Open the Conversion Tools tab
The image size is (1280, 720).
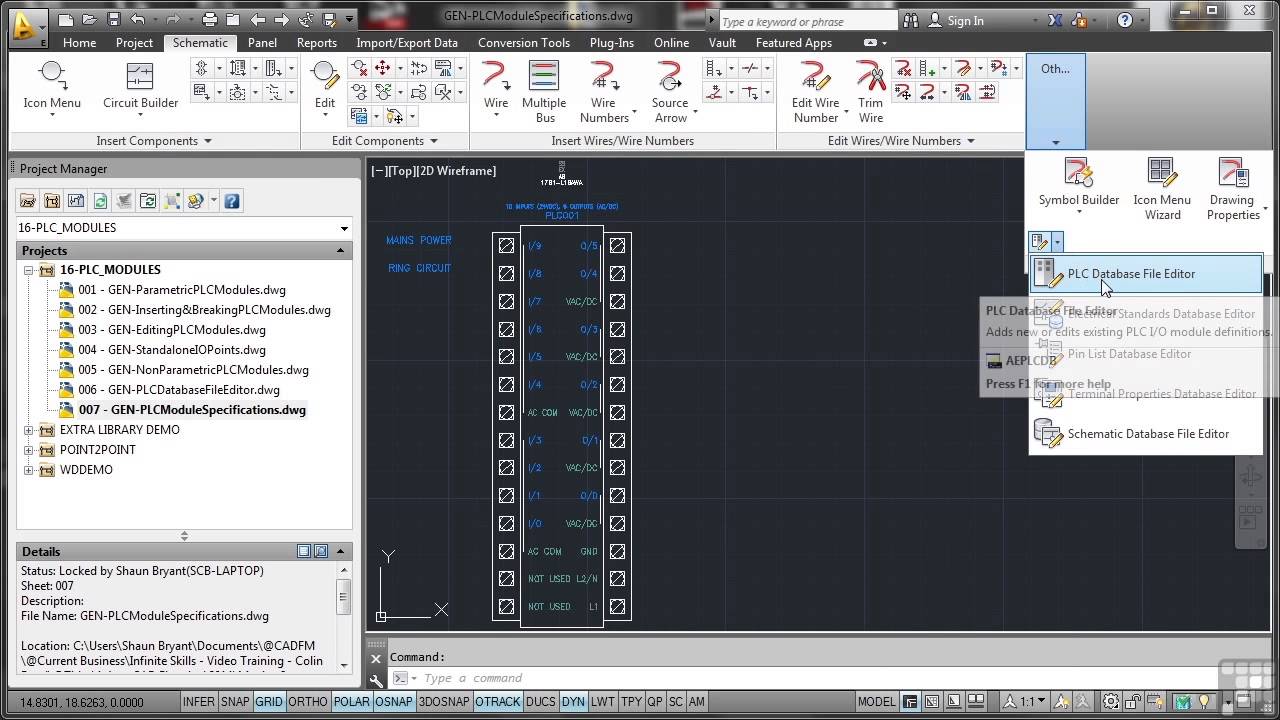click(524, 43)
